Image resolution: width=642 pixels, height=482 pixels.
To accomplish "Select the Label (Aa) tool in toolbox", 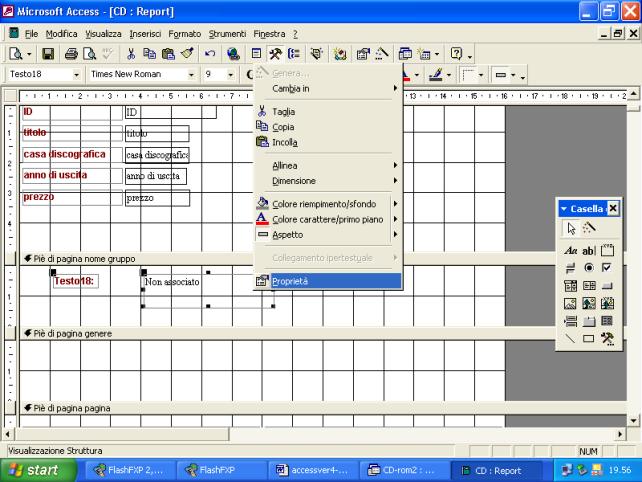I will click(x=570, y=250).
